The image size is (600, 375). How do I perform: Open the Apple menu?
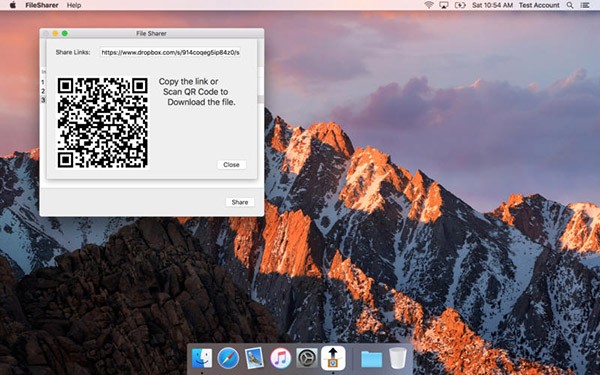[13, 5]
